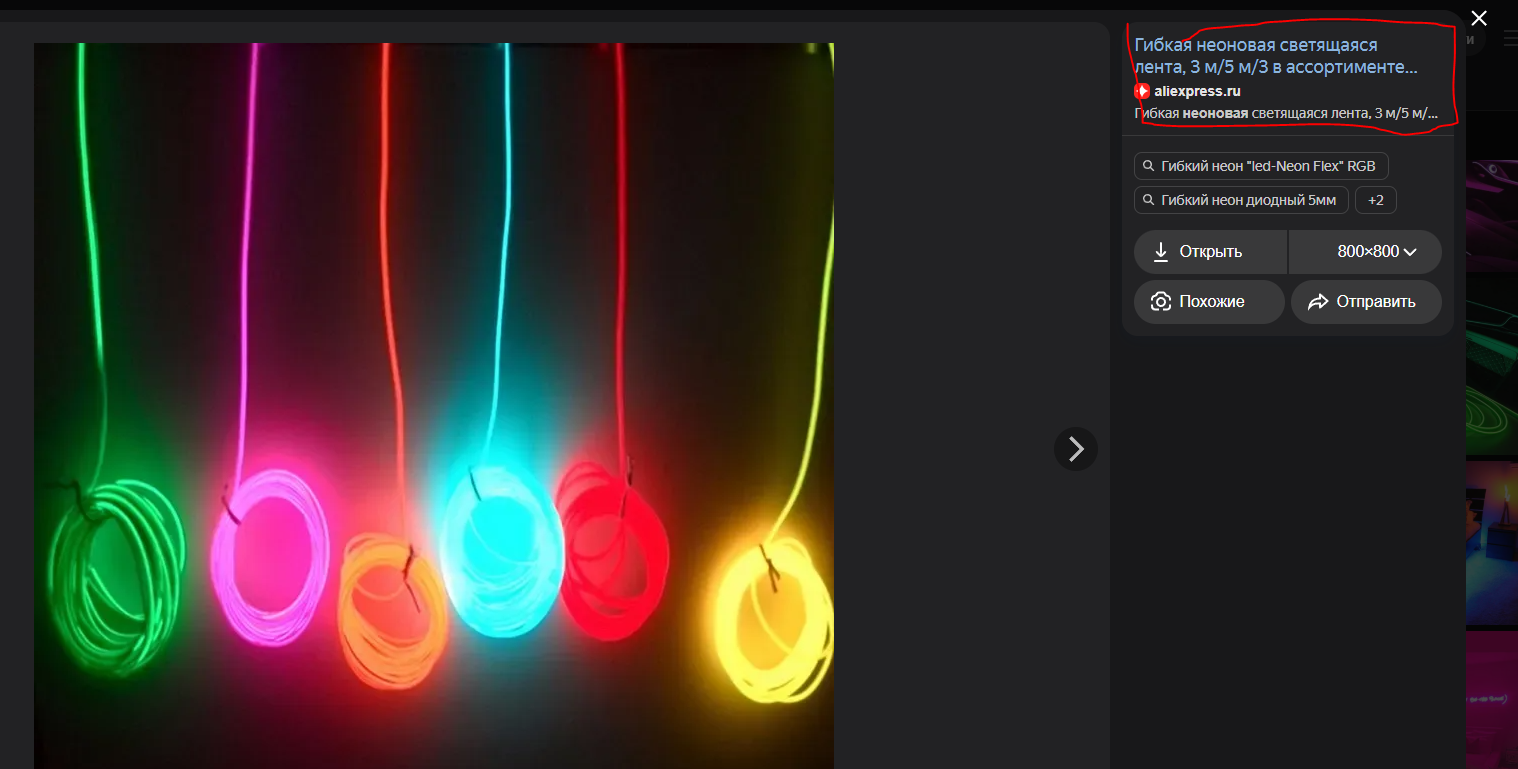This screenshot has height=769, width=1518.
Task: Click the download icon next to Открыть
Action: click(1161, 252)
